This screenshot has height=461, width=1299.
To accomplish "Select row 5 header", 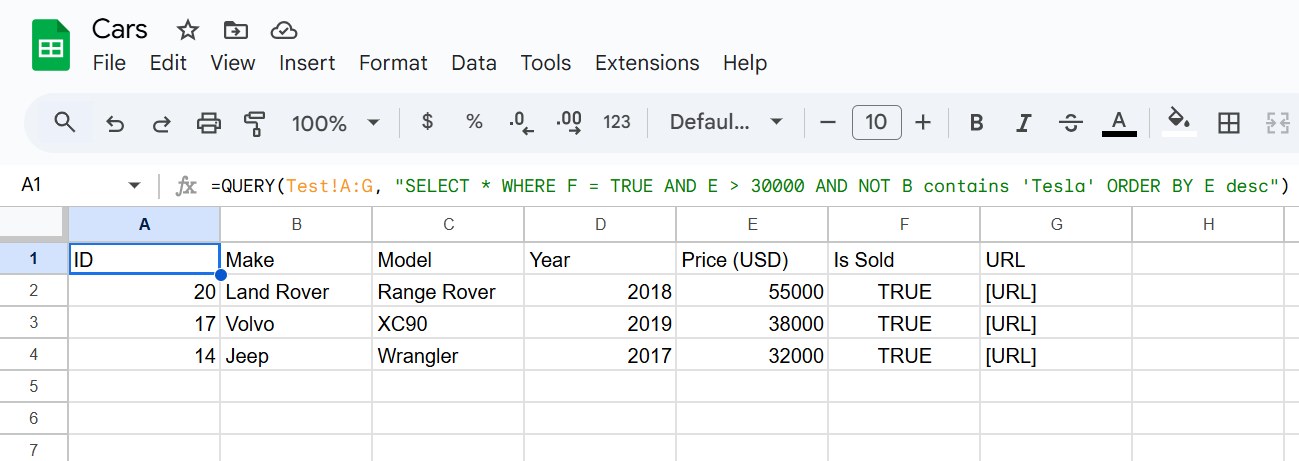I will click(34, 386).
